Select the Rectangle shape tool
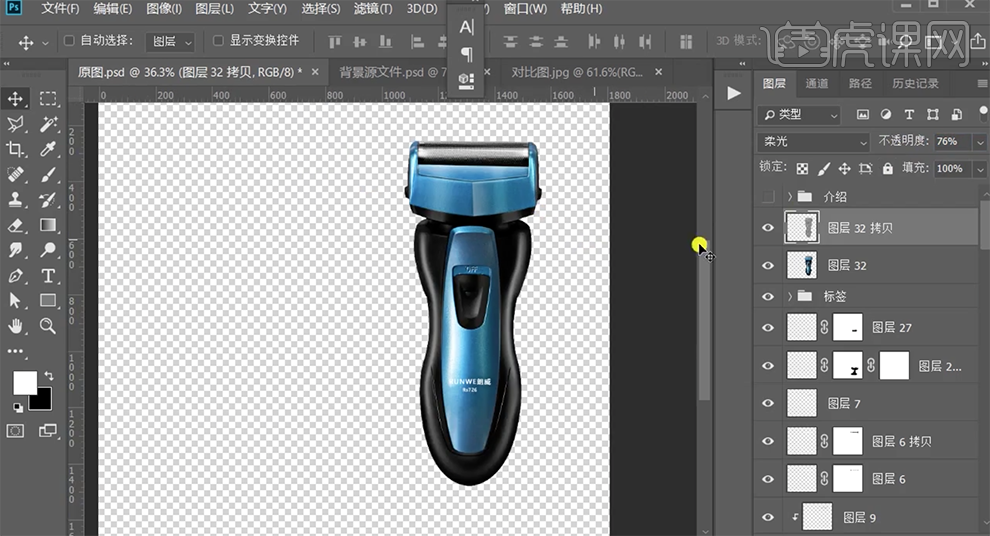The height and width of the screenshot is (536, 990). point(48,301)
